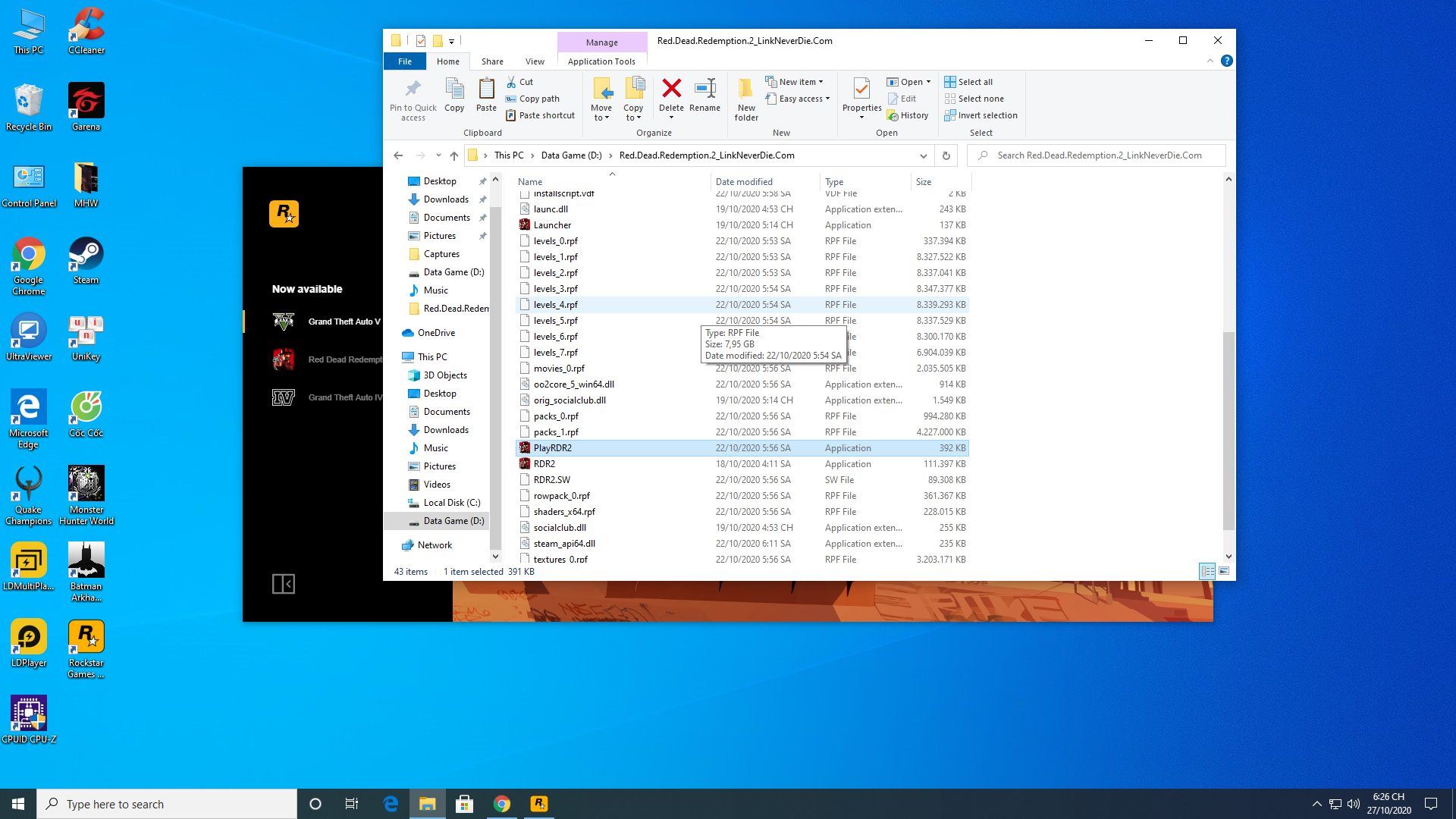Click the Manage contextual tab
Screen dimensions: 1456x819
pyautogui.click(x=601, y=42)
